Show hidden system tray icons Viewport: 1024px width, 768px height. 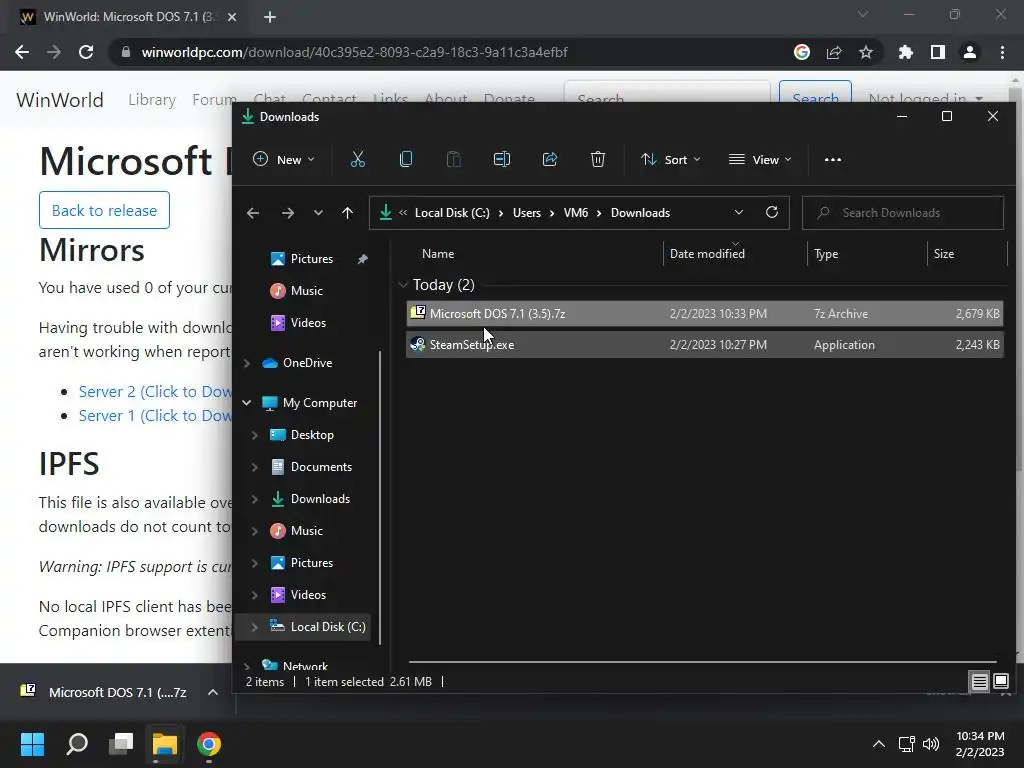879,744
